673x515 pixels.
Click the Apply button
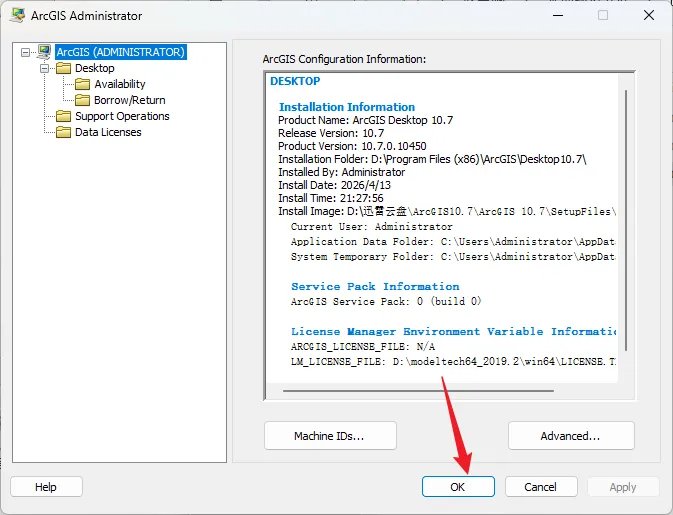coord(623,487)
